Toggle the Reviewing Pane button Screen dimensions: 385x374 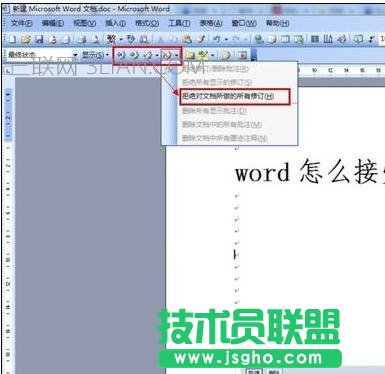pyautogui.click(x=242, y=55)
